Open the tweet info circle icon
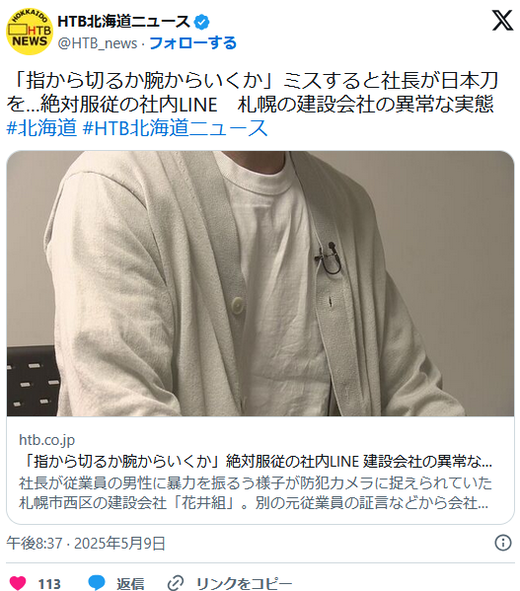The height and width of the screenshot is (591, 520). [x=503, y=543]
